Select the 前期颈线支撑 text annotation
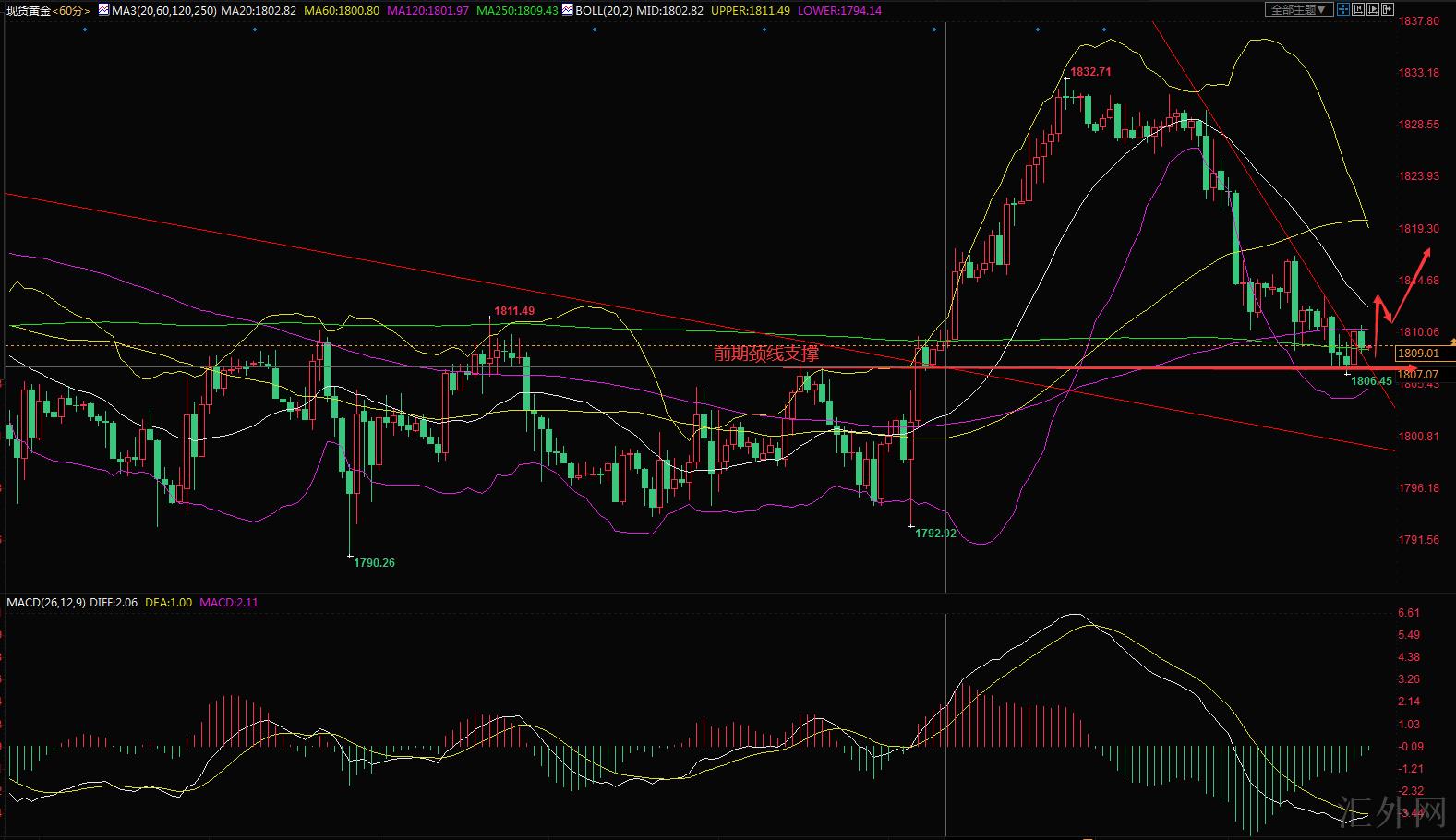The height and width of the screenshot is (840, 1456). pos(765,354)
